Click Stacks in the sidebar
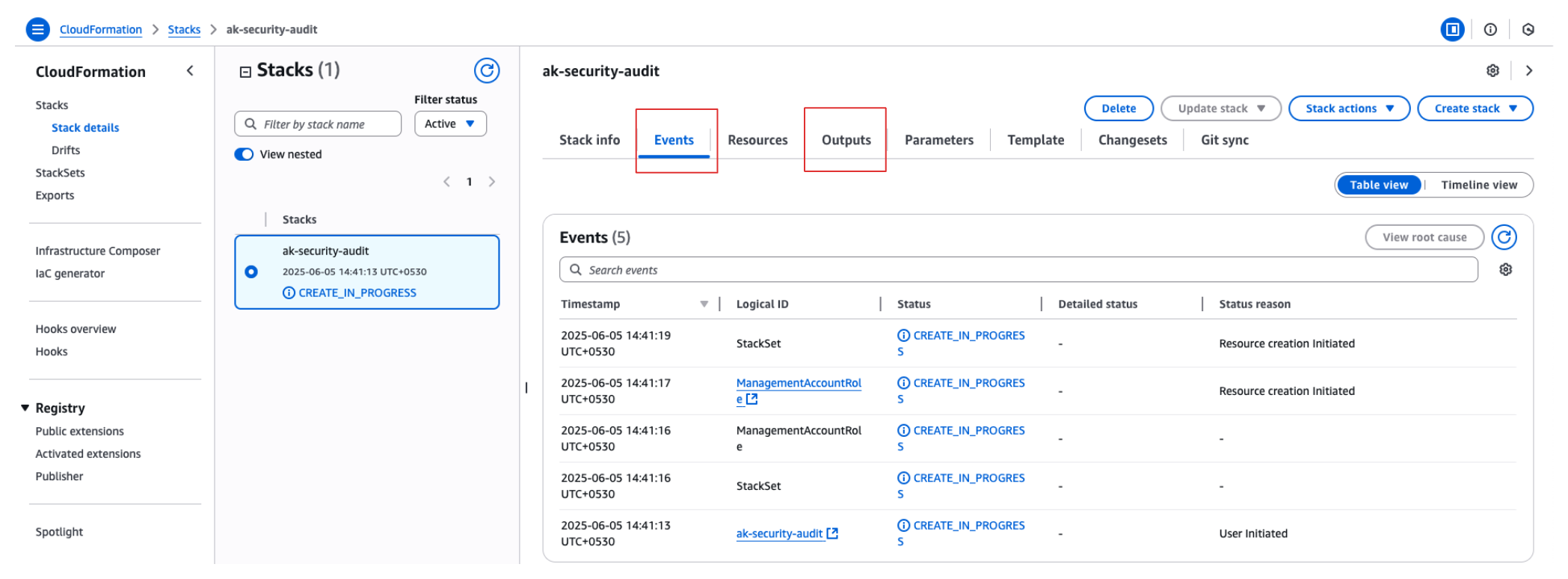 tap(52, 105)
